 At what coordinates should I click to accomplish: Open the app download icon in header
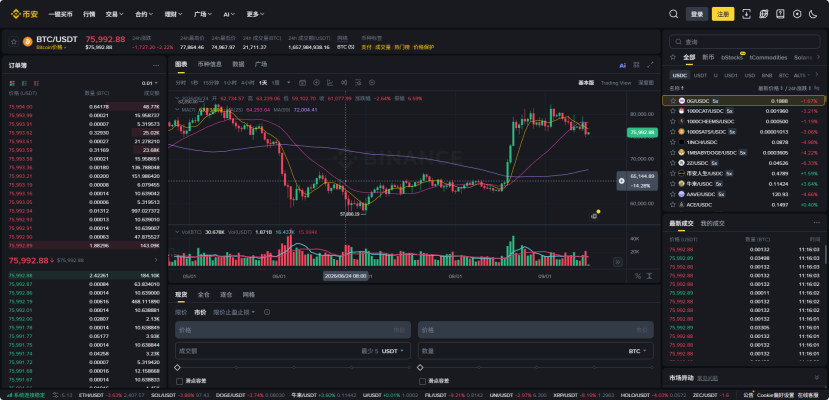[x=747, y=14]
